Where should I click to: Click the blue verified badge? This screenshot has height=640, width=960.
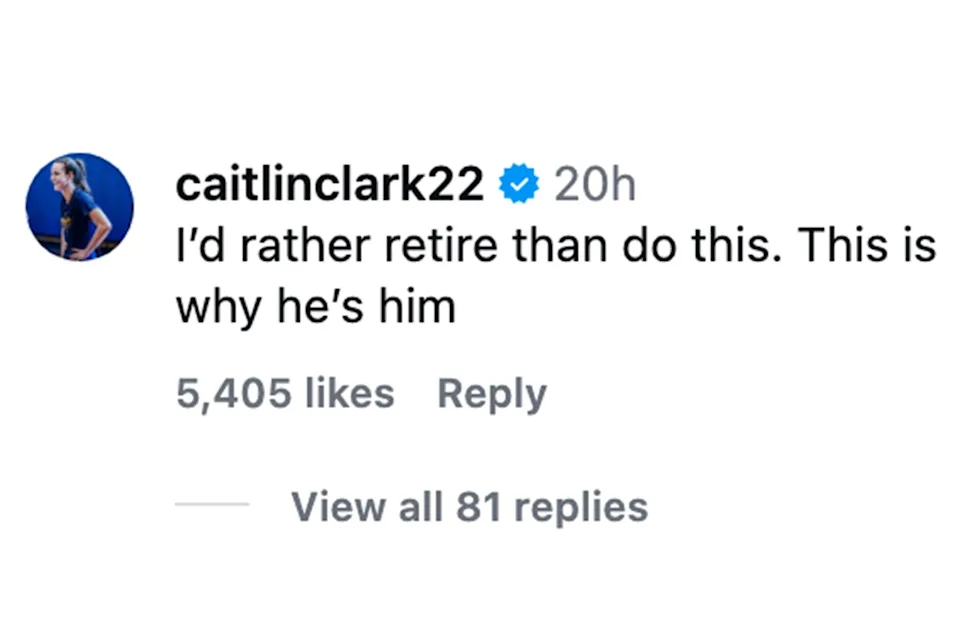click(x=519, y=185)
